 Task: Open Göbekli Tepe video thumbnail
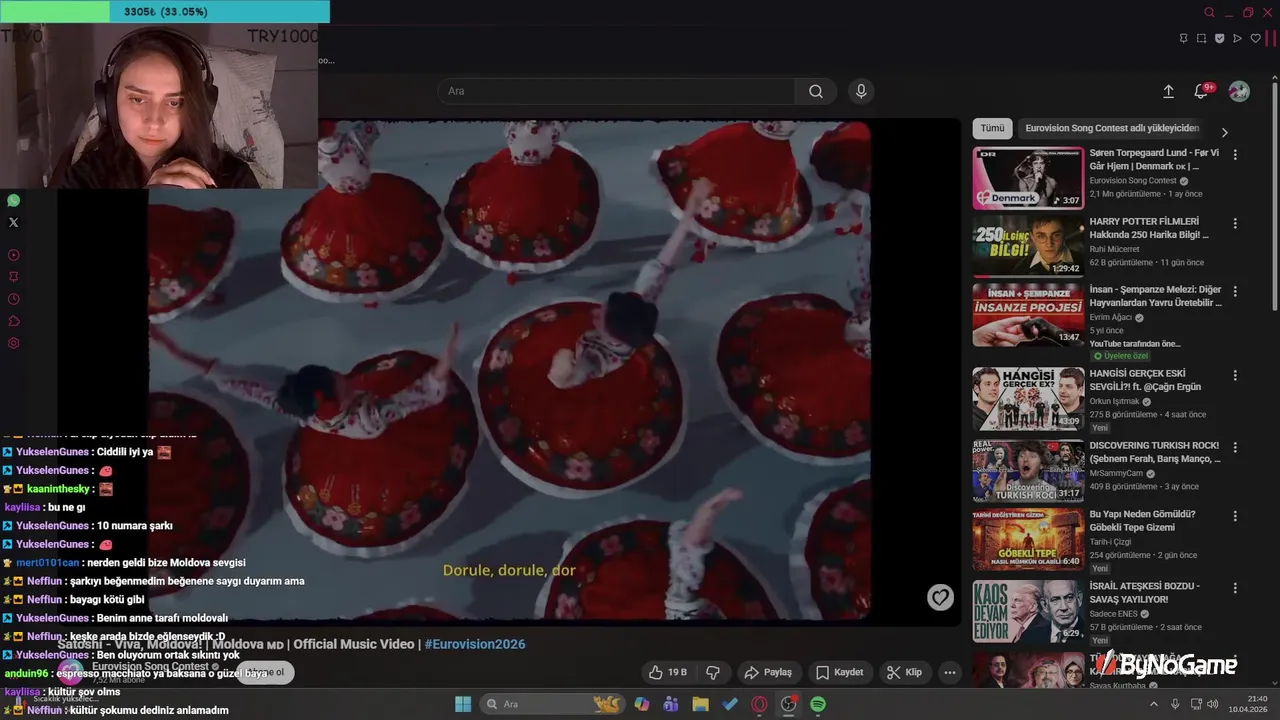click(1028, 539)
